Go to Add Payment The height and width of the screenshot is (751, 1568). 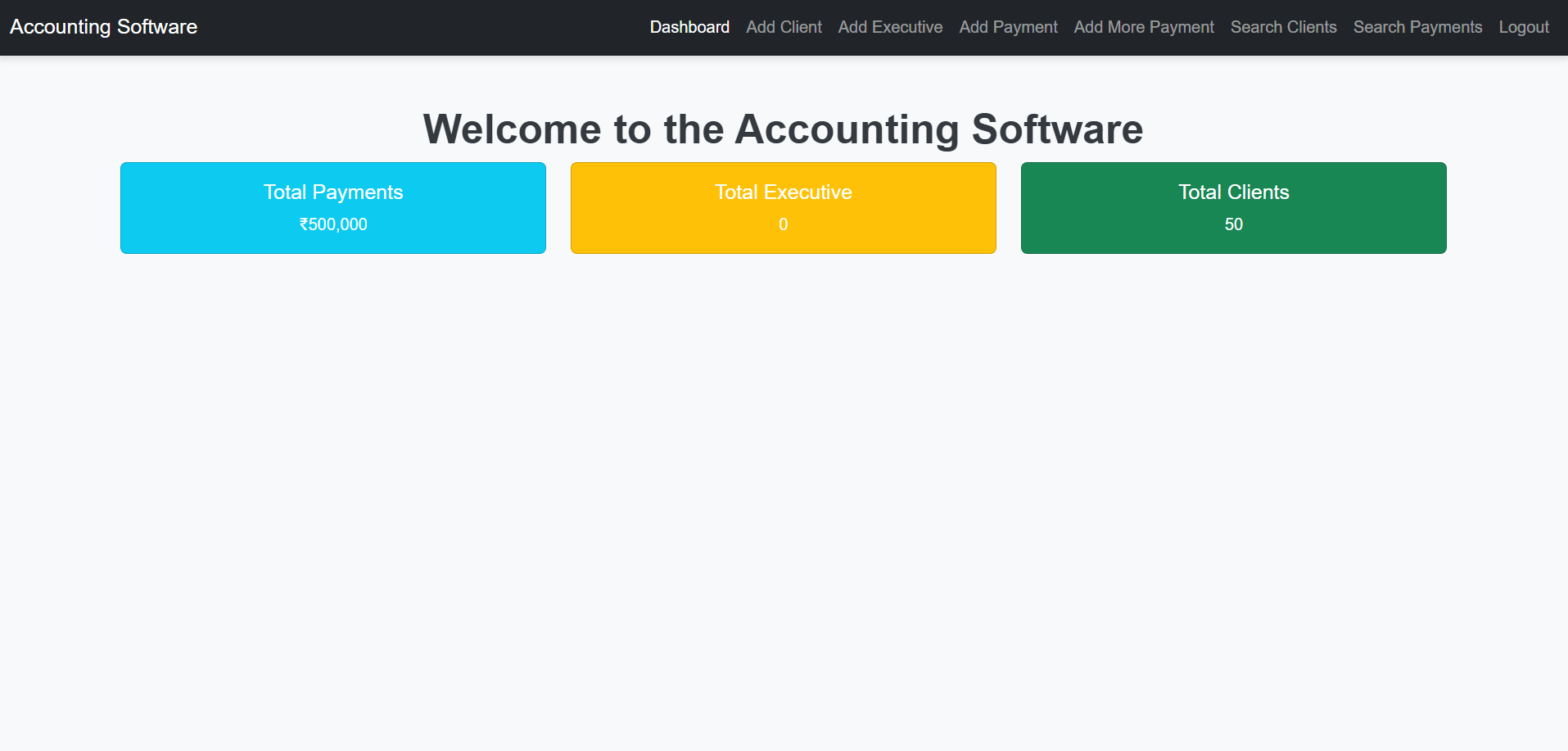[1007, 27]
